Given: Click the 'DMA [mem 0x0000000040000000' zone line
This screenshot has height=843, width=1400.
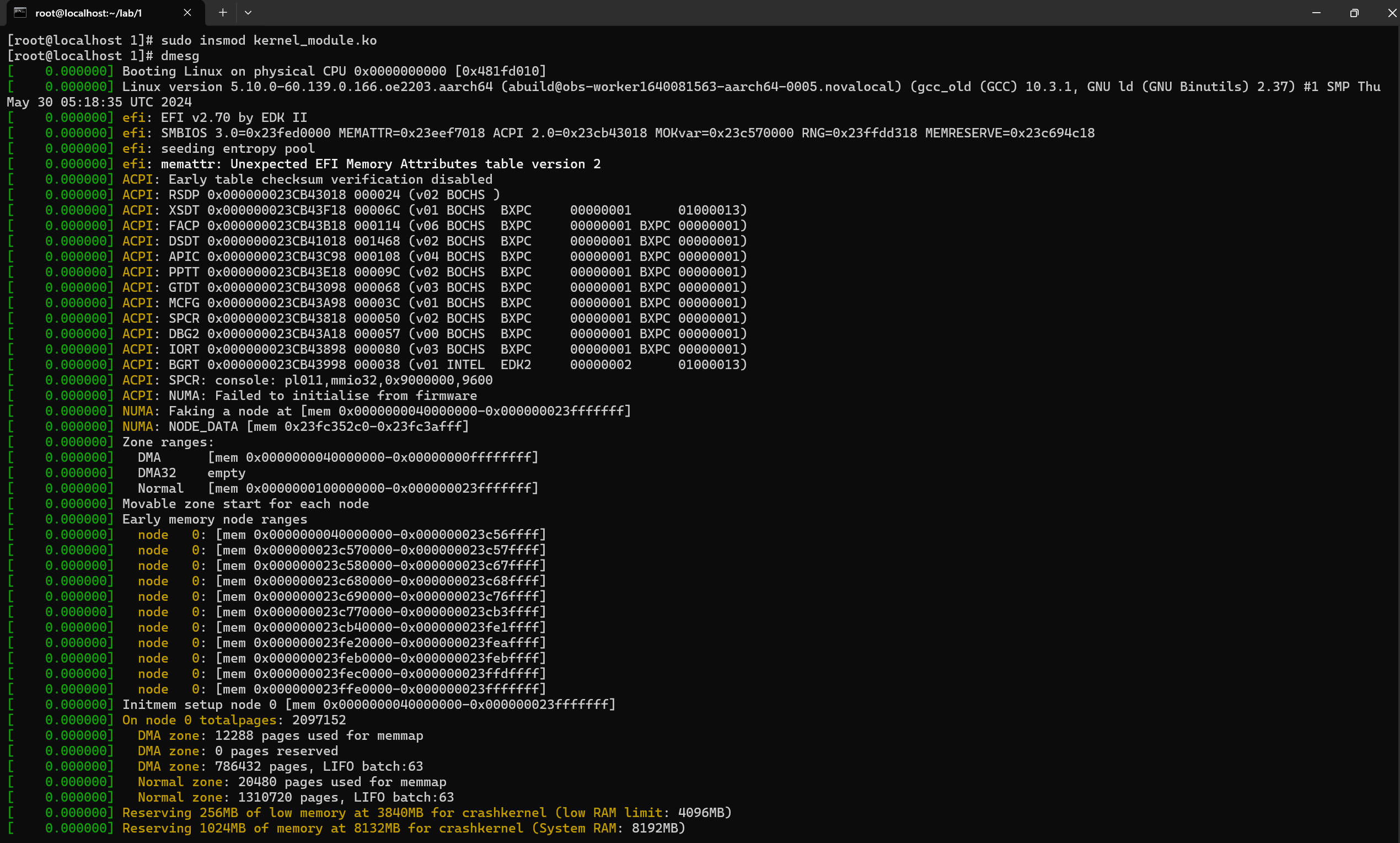Looking at the screenshot, I should click(x=338, y=457).
